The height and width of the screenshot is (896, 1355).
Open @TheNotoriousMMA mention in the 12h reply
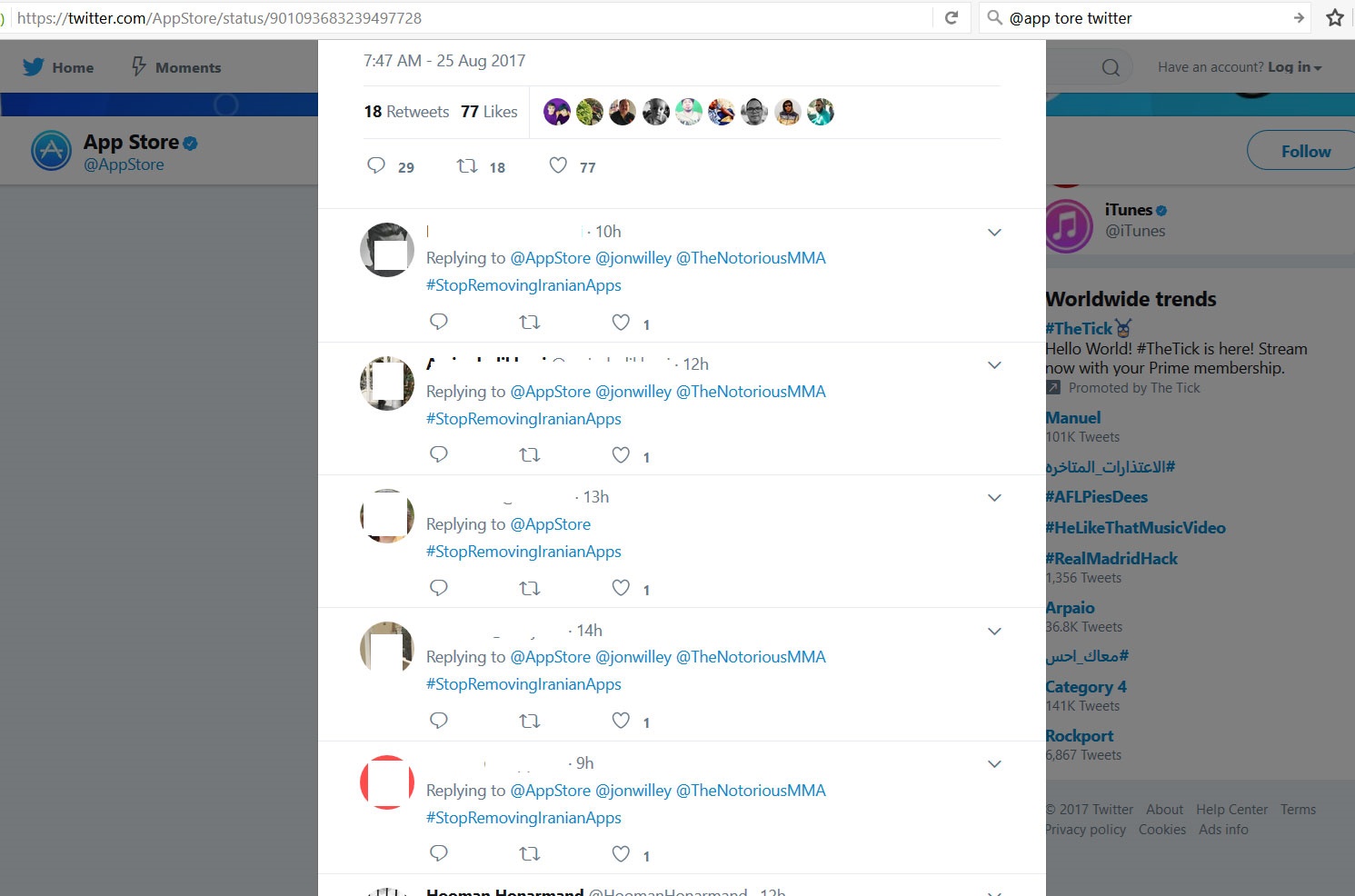pos(751,392)
